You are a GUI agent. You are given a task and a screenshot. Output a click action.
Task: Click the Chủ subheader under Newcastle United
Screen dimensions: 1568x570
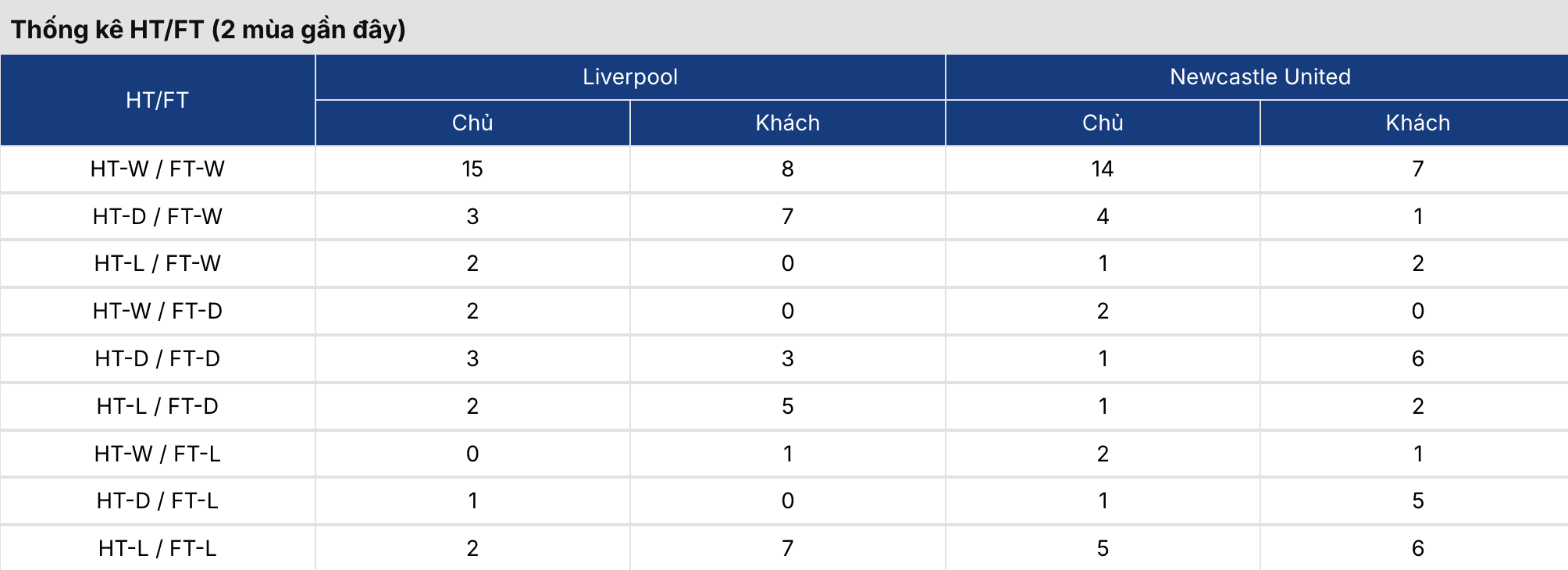[x=1103, y=123]
